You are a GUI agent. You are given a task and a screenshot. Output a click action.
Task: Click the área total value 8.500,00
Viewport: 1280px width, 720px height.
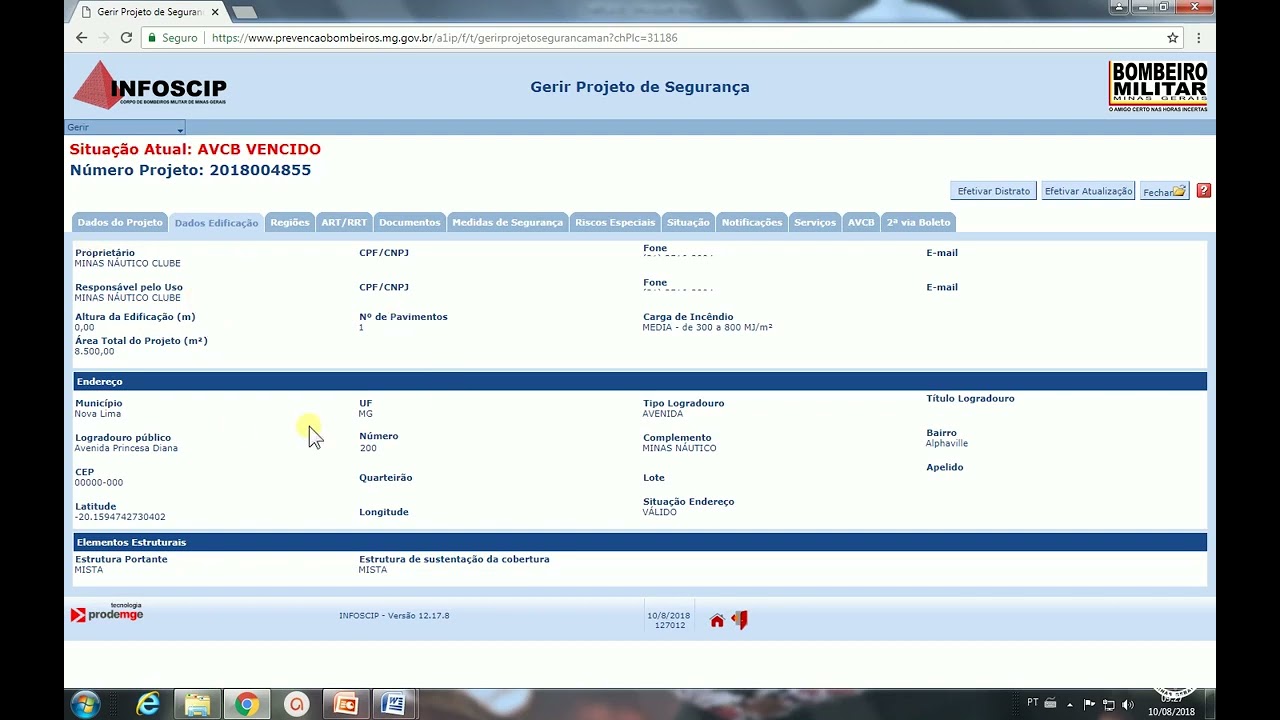[94, 352]
